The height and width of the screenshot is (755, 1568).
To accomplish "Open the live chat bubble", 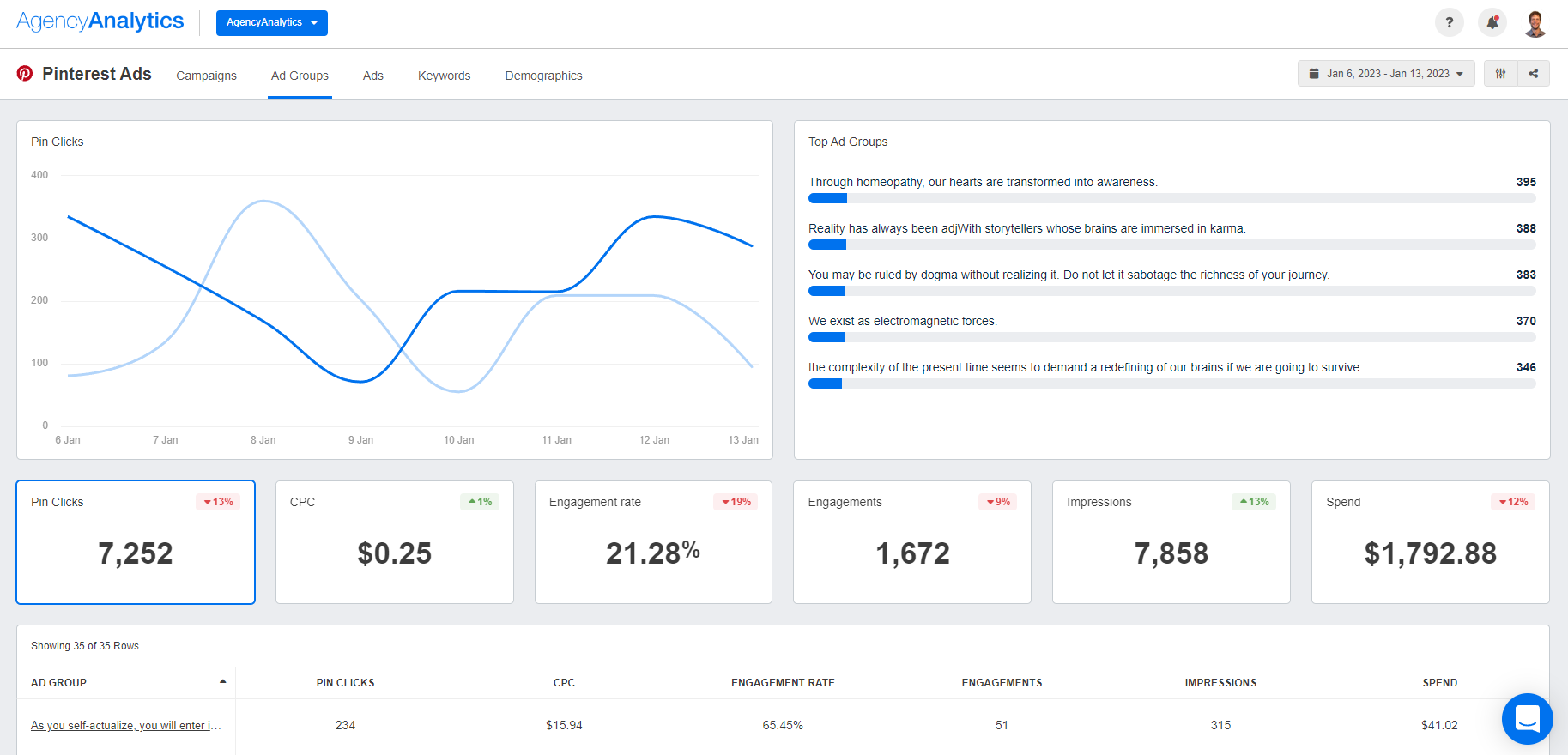I will [x=1527, y=718].
